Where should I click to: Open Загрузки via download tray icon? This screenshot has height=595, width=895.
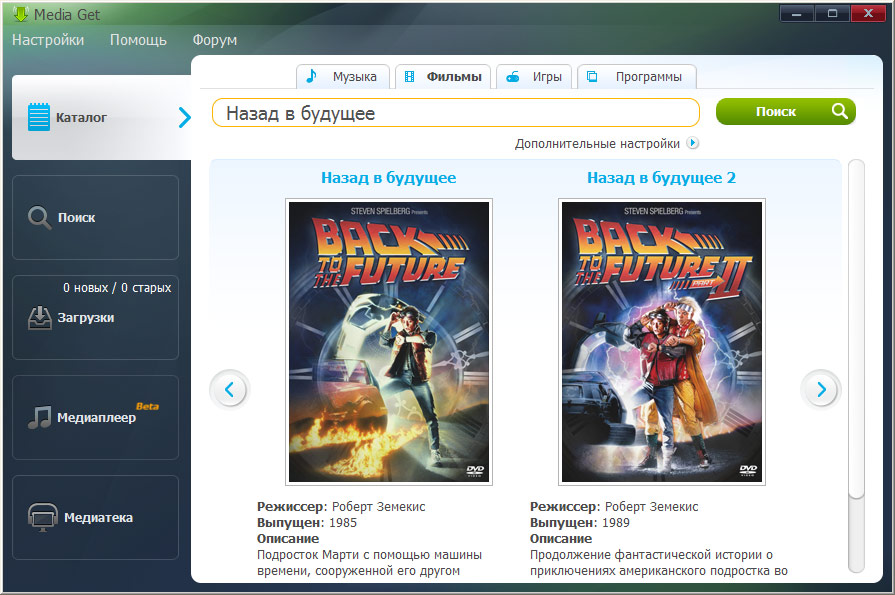pyautogui.click(x=40, y=318)
